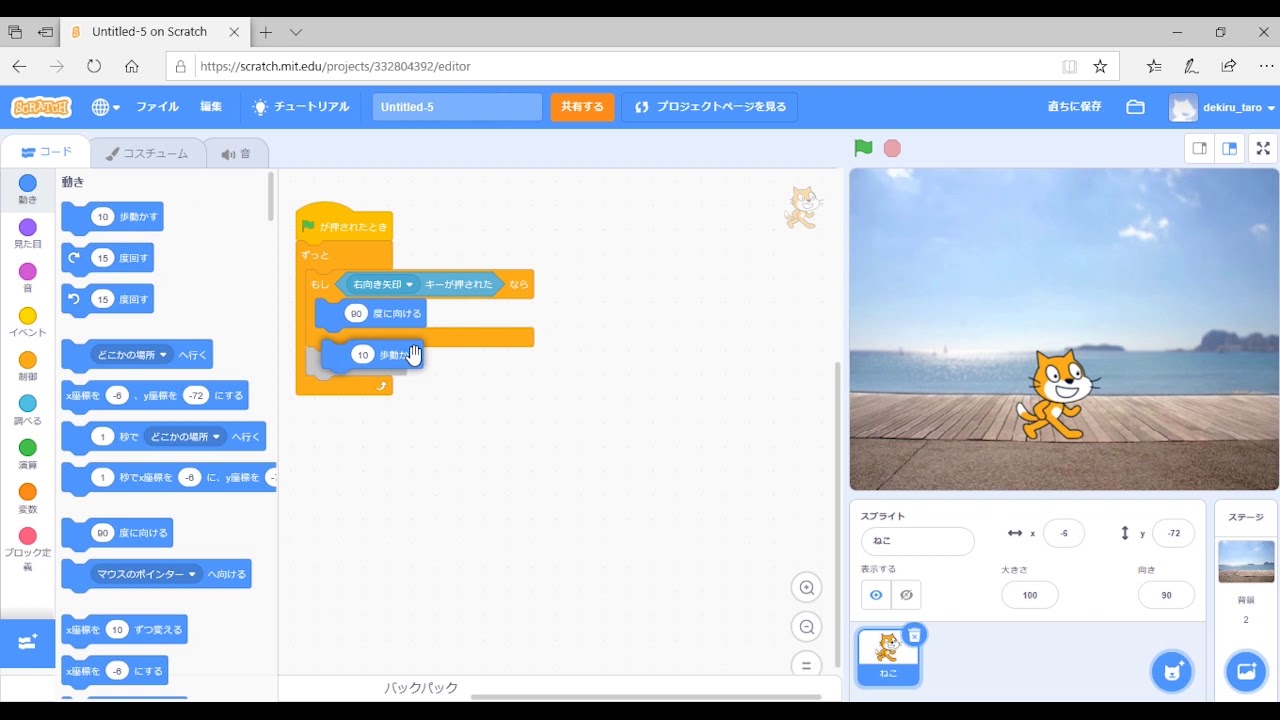Expand the 右向き矢印 key dropdown in script
This screenshot has height=720, width=1280.
click(x=382, y=284)
